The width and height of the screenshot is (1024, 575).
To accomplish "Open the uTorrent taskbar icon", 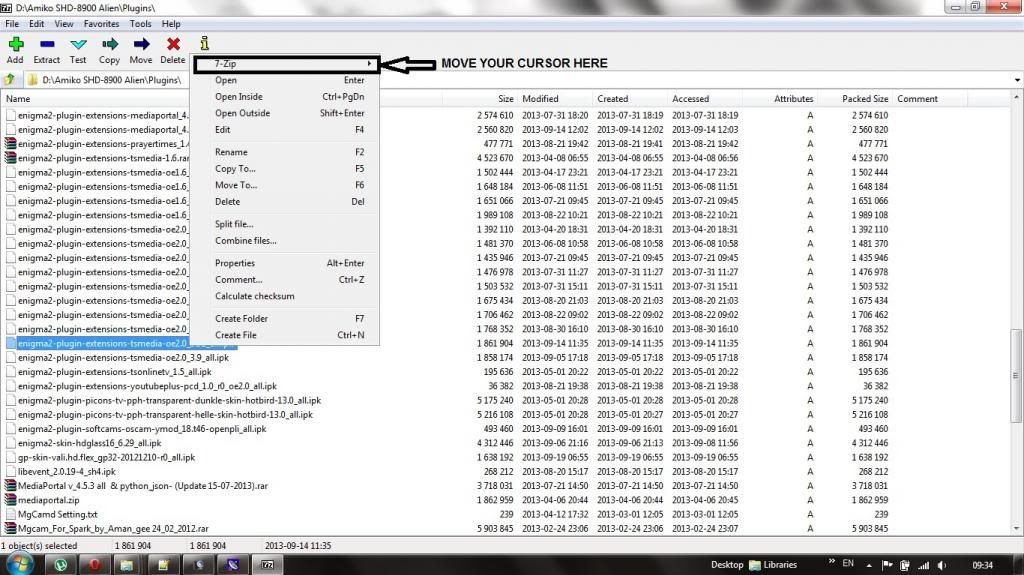I will tap(61, 565).
